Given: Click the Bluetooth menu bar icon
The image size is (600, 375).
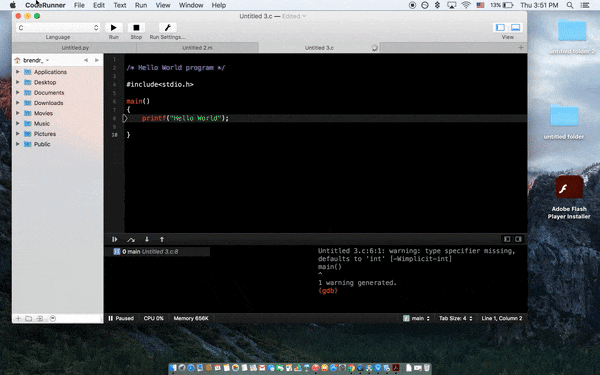Looking at the screenshot, I should coord(437,5).
